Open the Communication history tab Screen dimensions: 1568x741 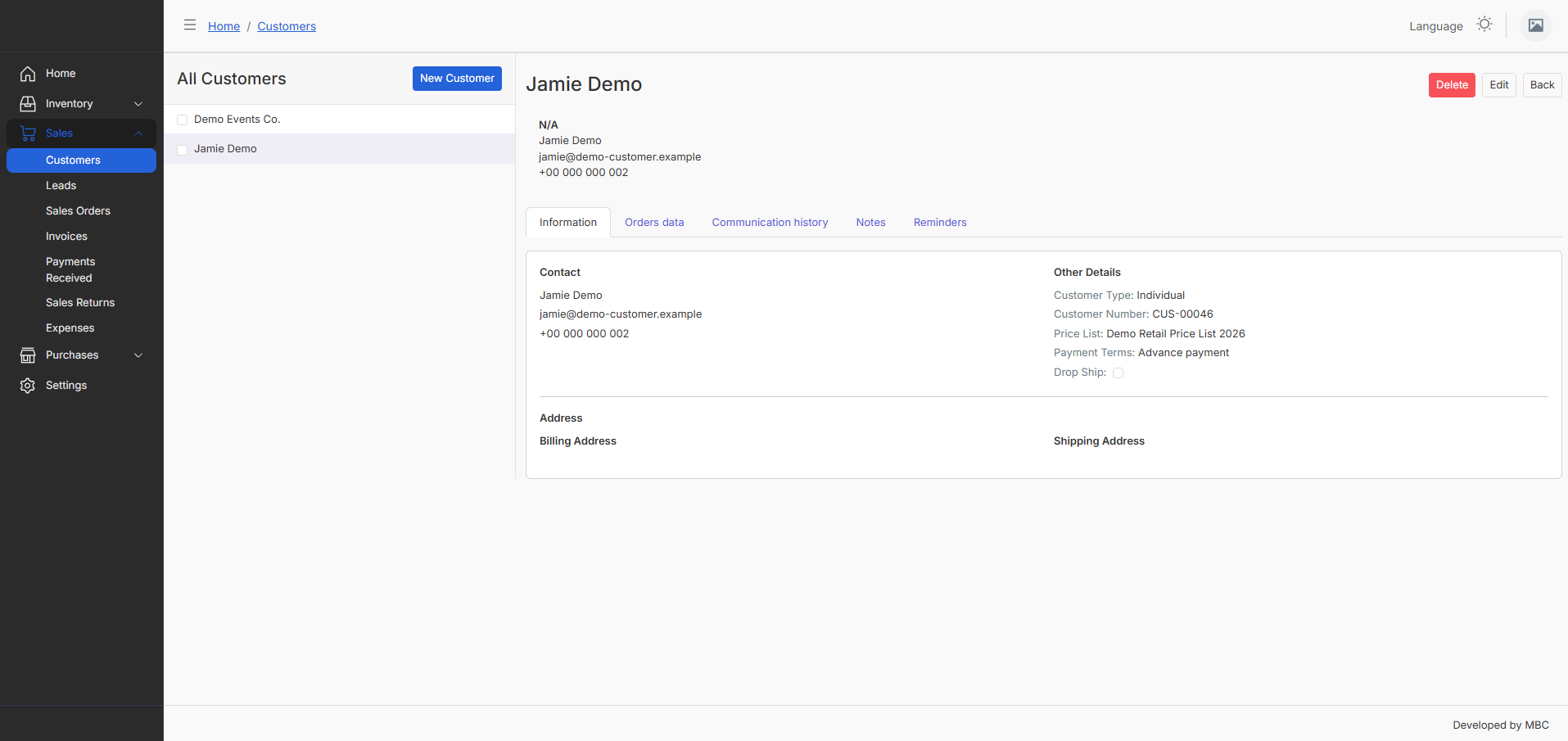(770, 223)
